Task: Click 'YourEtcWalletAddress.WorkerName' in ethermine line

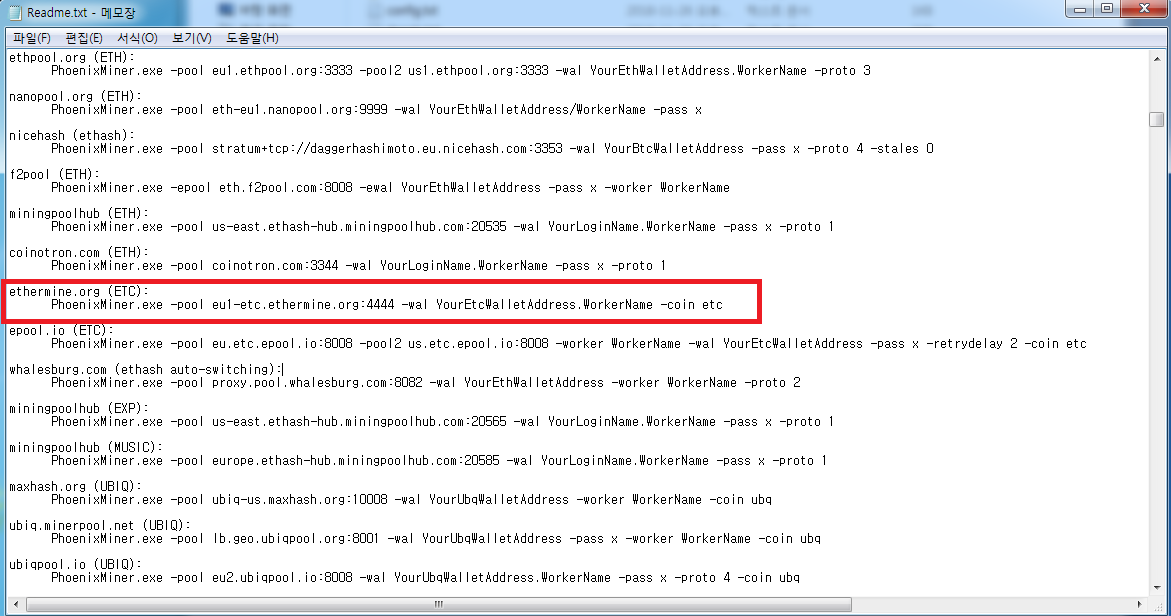Action: (x=544, y=305)
